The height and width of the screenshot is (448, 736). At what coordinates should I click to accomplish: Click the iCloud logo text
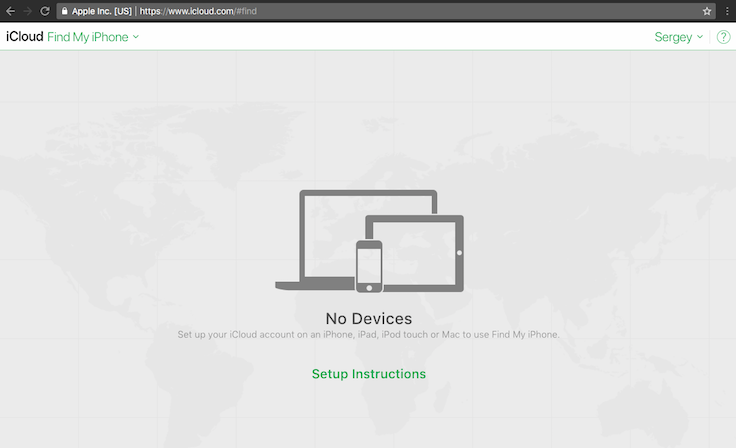[x=24, y=37]
